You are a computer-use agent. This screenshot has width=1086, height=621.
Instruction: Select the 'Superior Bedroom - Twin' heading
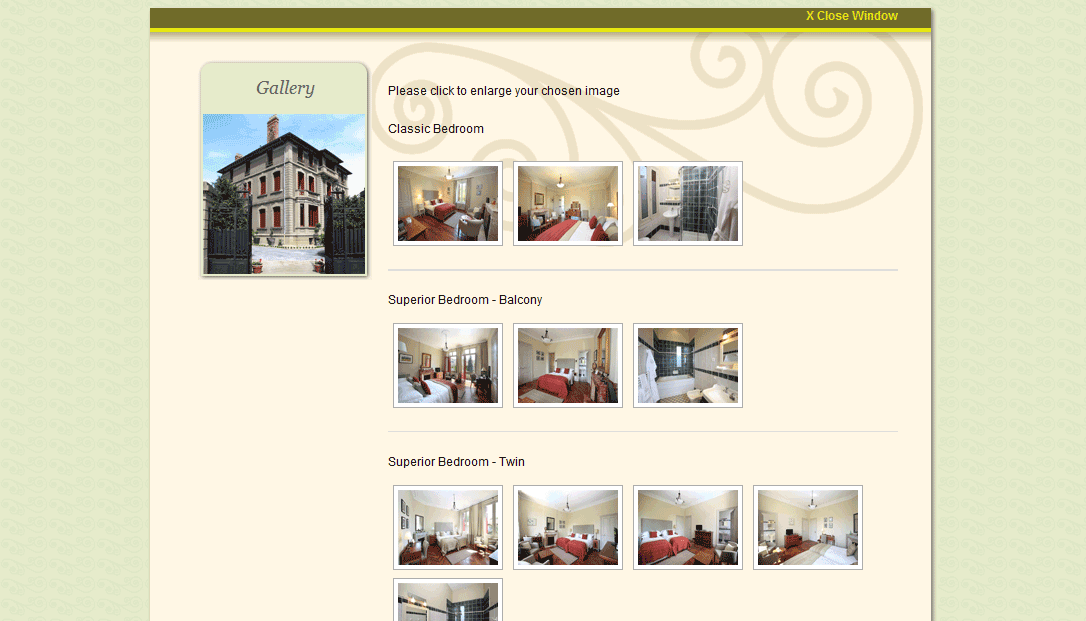(x=456, y=462)
